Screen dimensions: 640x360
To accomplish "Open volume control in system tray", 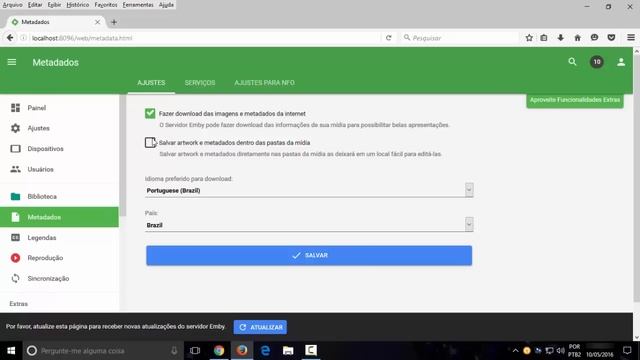I will click(x=560, y=351).
